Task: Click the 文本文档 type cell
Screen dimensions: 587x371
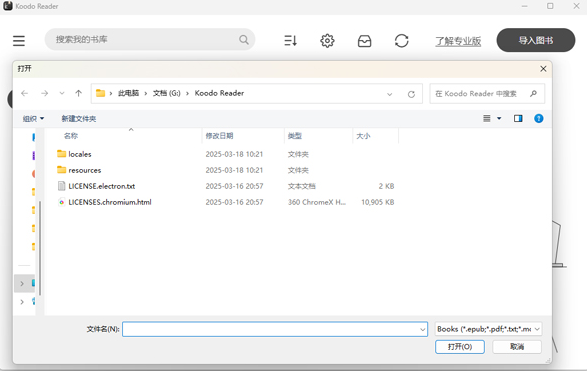Action: click(x=301, y=186)
